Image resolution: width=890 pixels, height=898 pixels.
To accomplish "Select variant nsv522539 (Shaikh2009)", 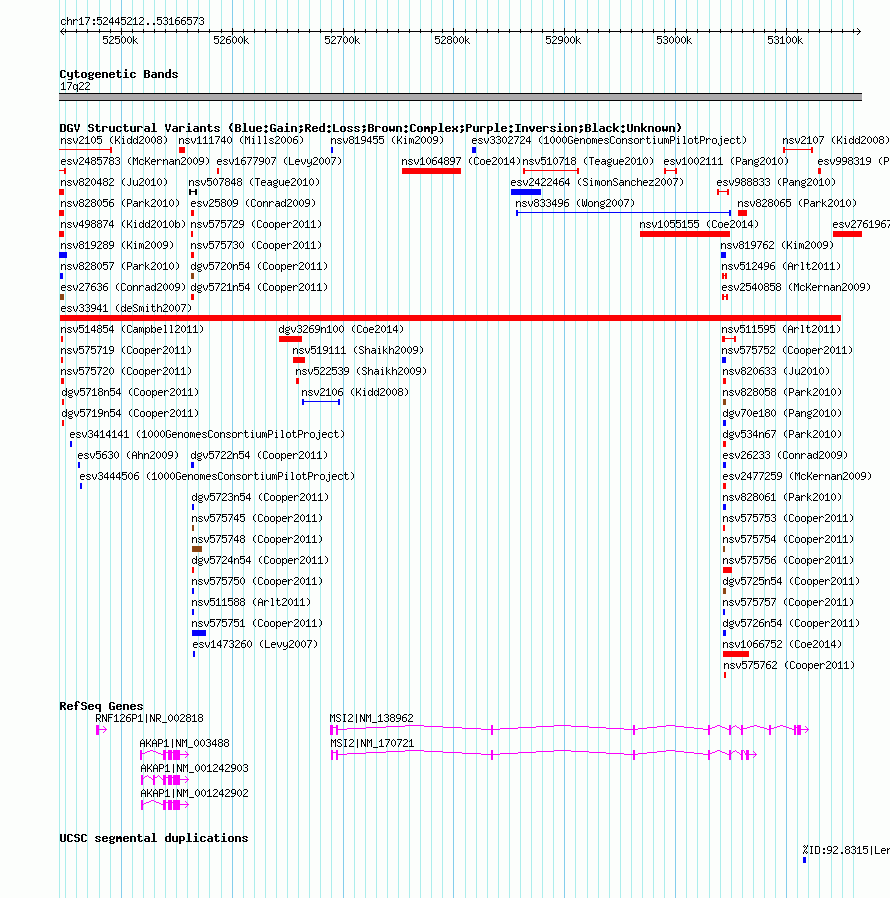I will [361, 371].
